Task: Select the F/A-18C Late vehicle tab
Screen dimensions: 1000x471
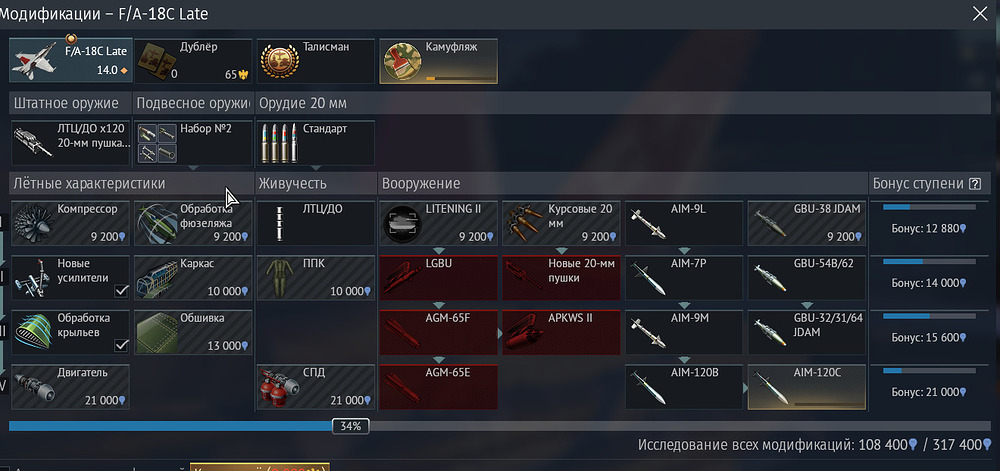Action: click(71, 61)
